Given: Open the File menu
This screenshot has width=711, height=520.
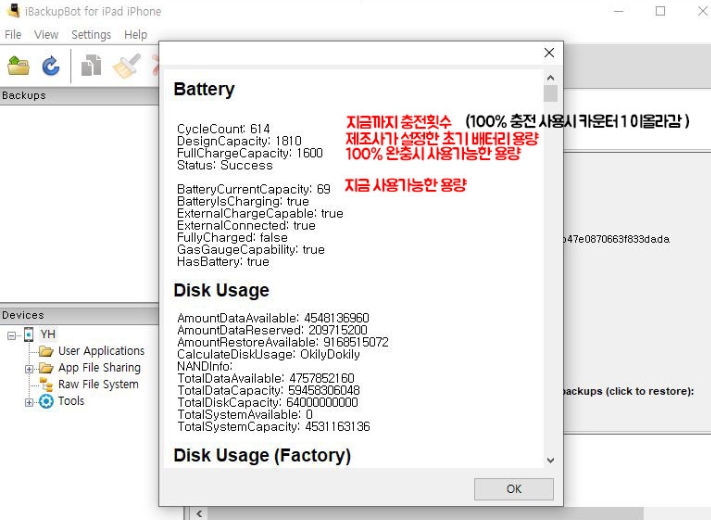Looking at the screenshot, I should coord(13,34).
